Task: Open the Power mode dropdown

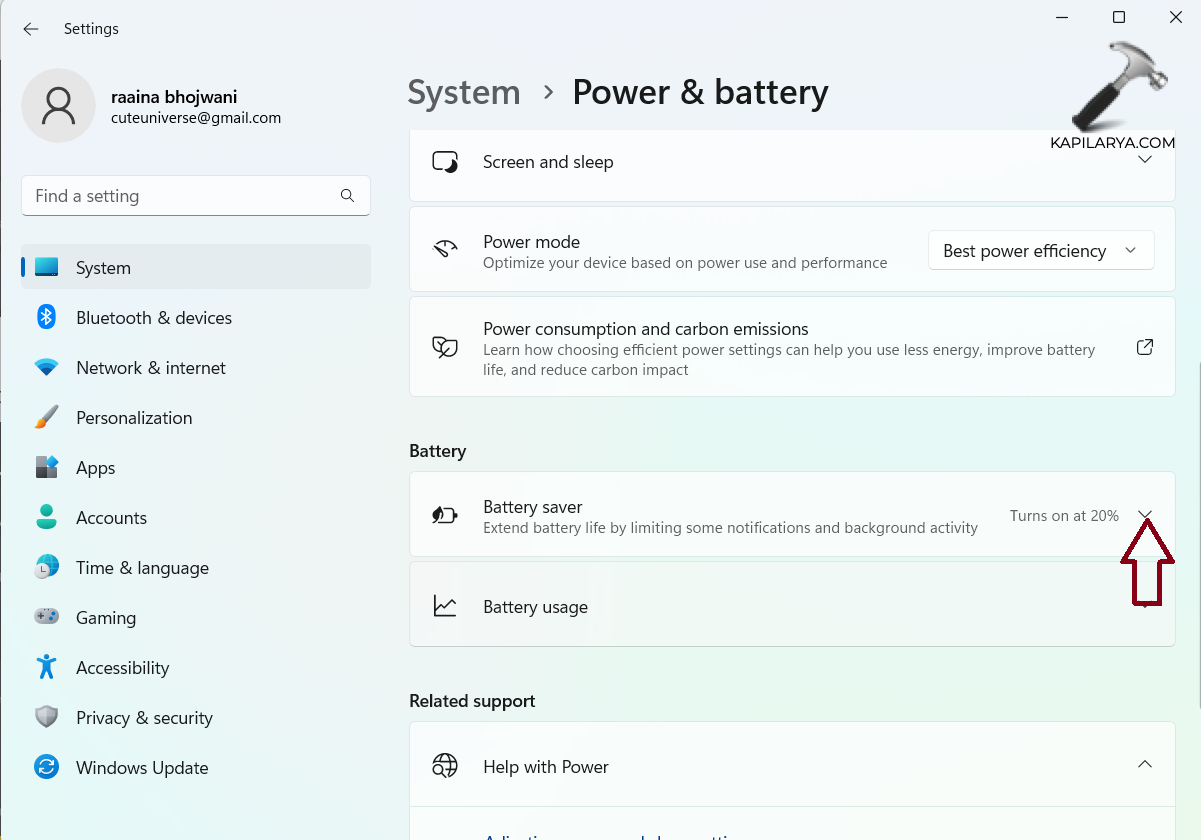Action: 1040,250
